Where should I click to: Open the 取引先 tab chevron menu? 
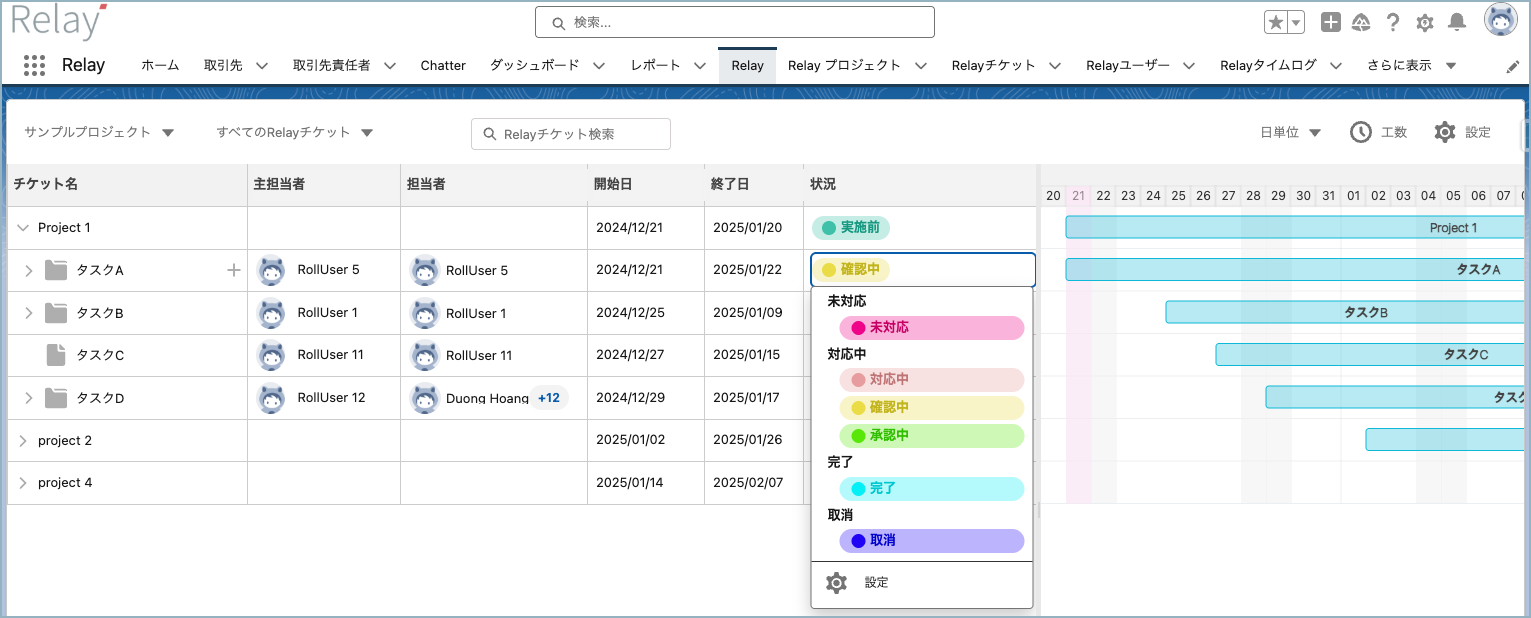coord(262,66)
